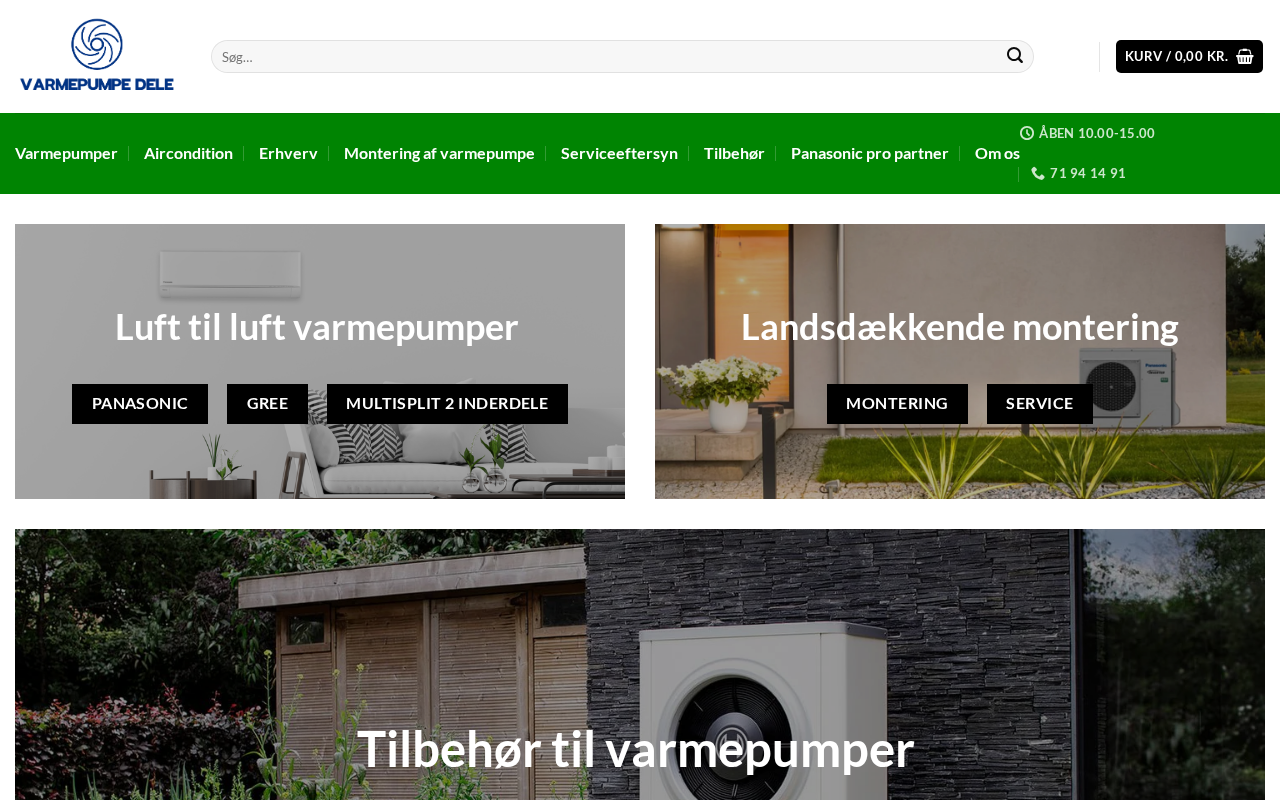Select Serviceeftersyn in navigation

coord(619,153)
